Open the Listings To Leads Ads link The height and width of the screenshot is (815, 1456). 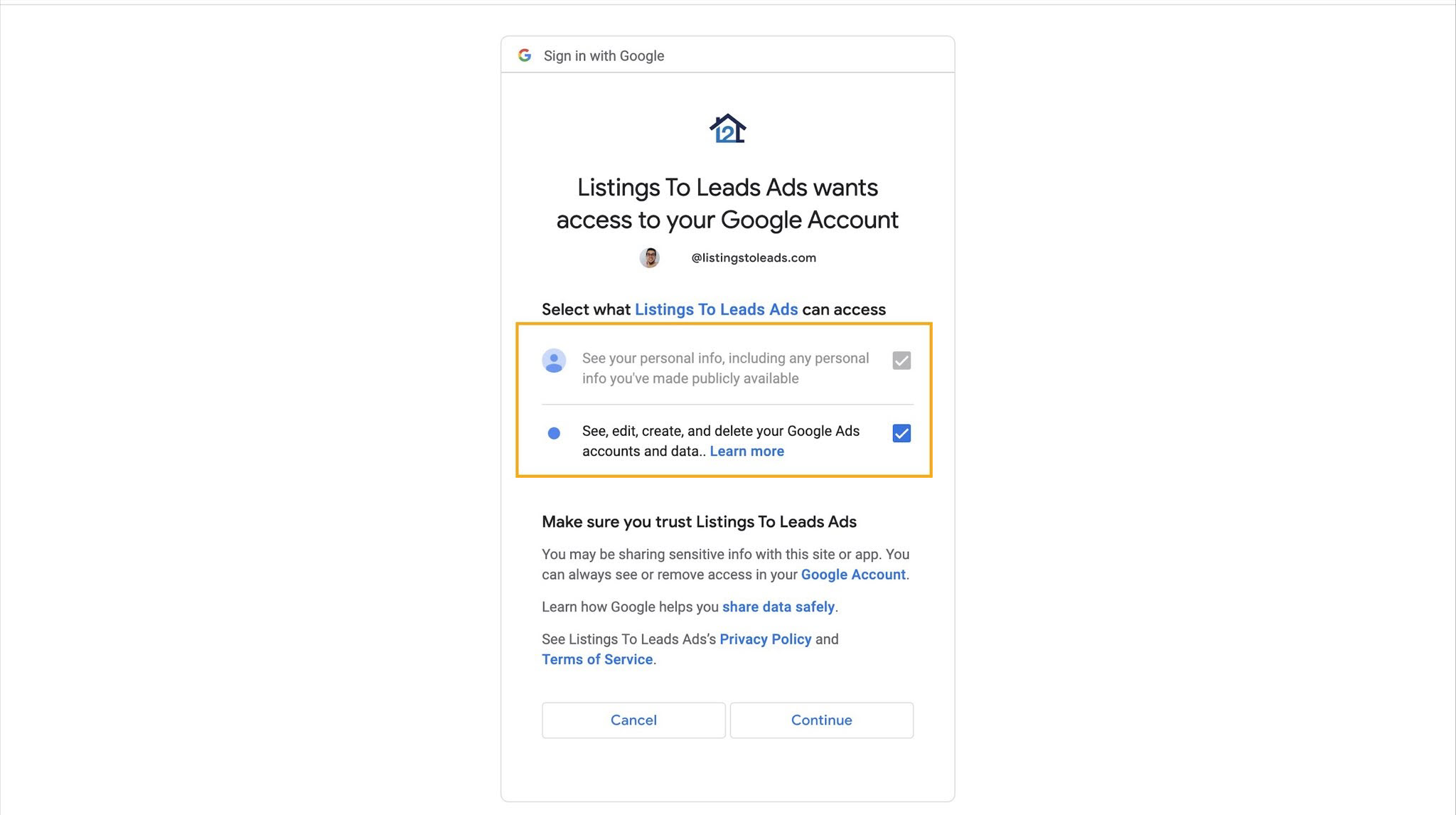[x=717, y=309]
